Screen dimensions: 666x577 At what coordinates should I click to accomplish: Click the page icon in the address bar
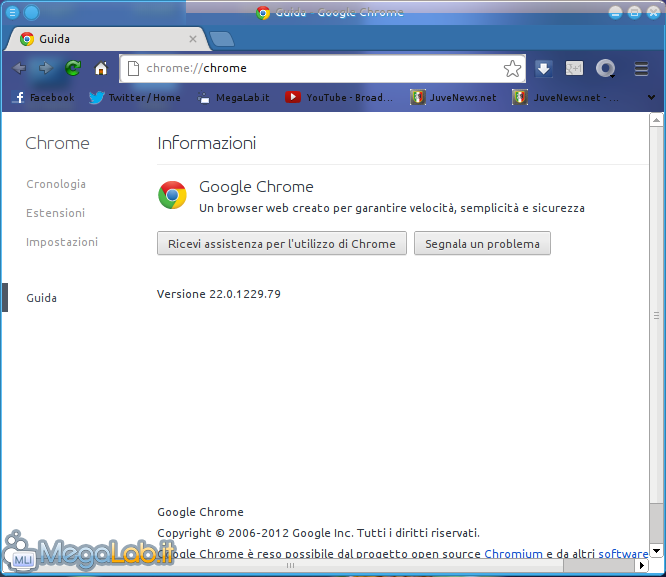(133, 68)
